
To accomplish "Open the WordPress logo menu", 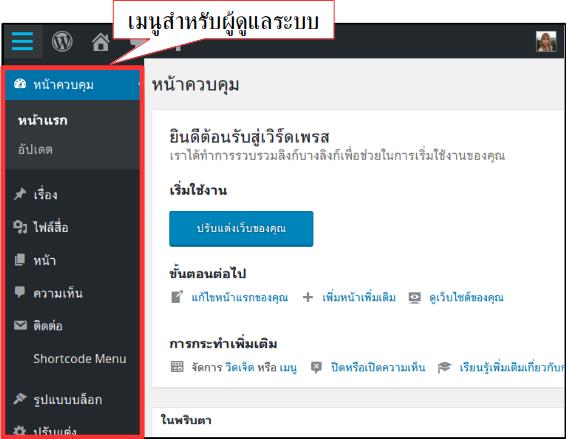I will (x=62, y=42).
